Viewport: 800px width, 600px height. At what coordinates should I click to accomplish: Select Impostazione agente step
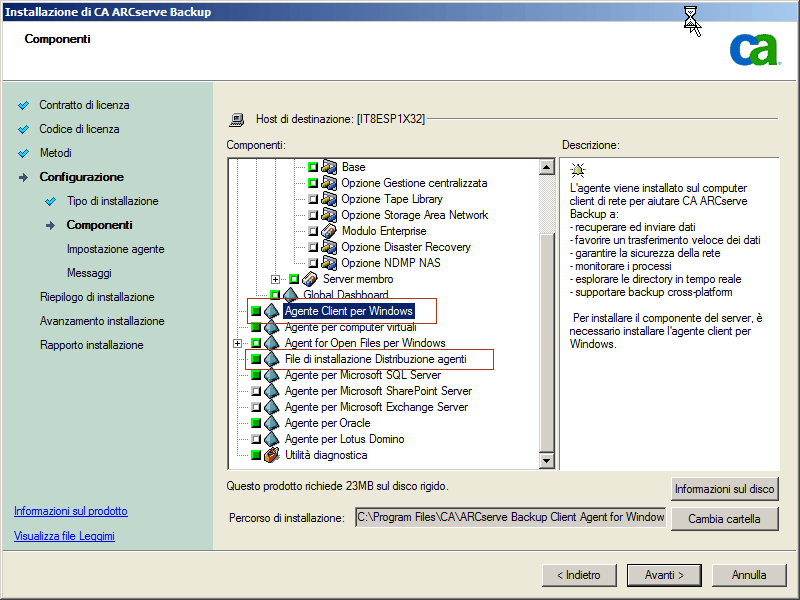[x=115, y=249]
